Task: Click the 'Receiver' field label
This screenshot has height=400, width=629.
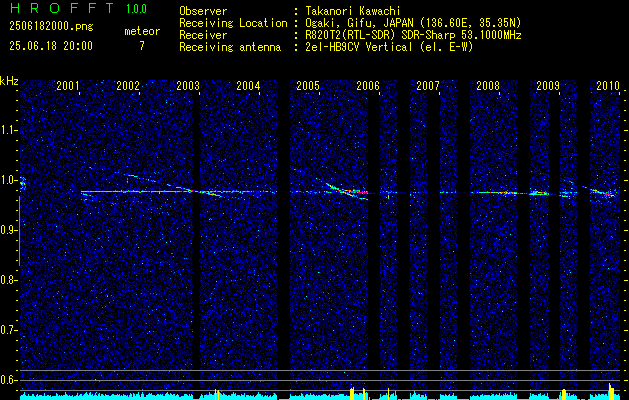Action: click(x=203, y=35)
